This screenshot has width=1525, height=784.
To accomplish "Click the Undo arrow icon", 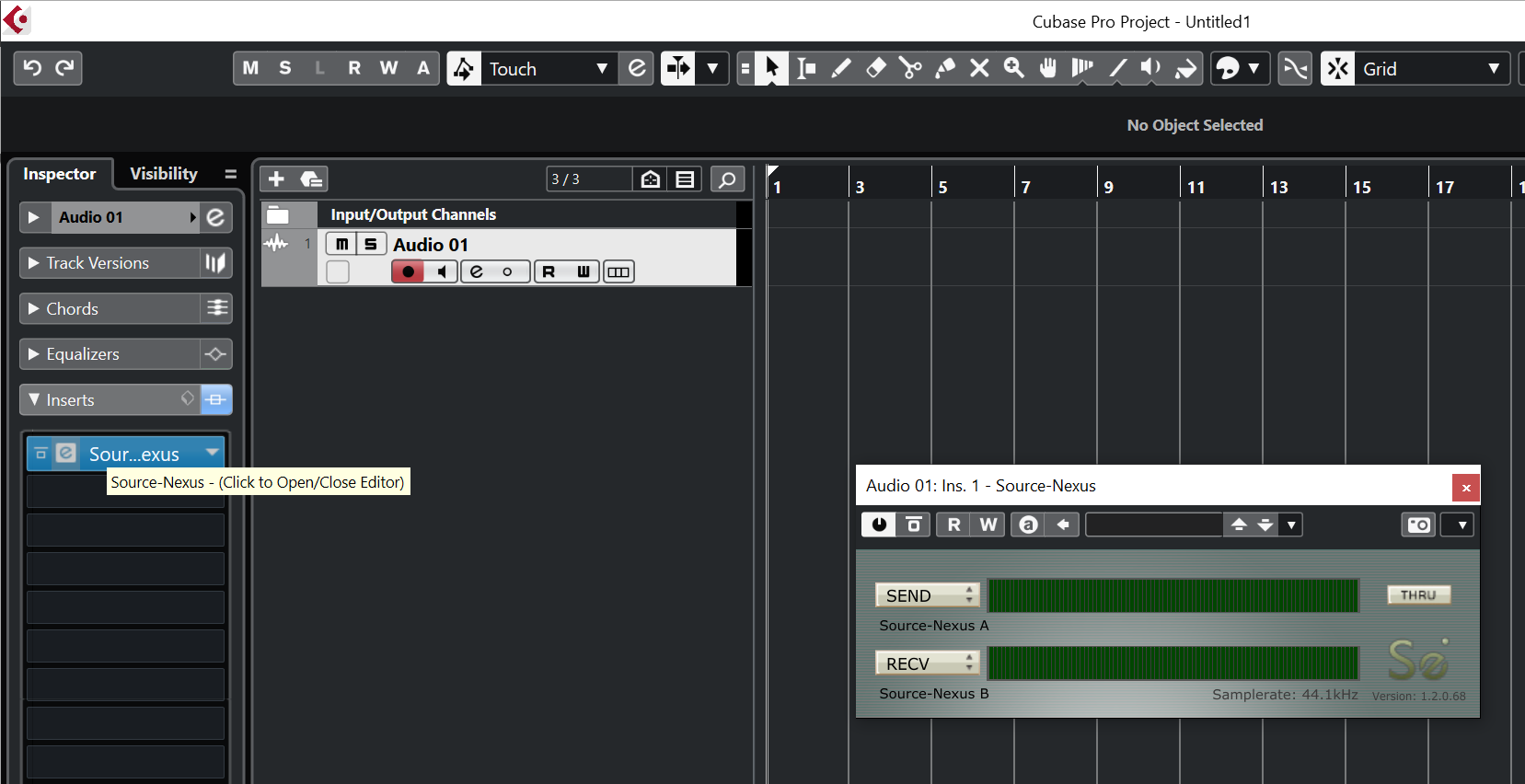I will [32, 68].
